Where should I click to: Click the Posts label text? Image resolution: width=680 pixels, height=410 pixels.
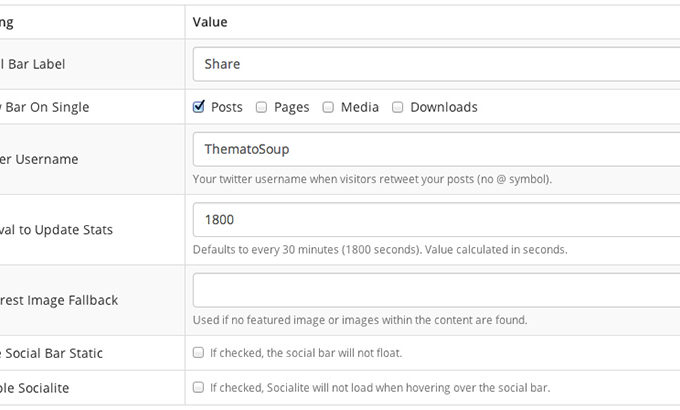pyautogui.click(x=227, y=107)
